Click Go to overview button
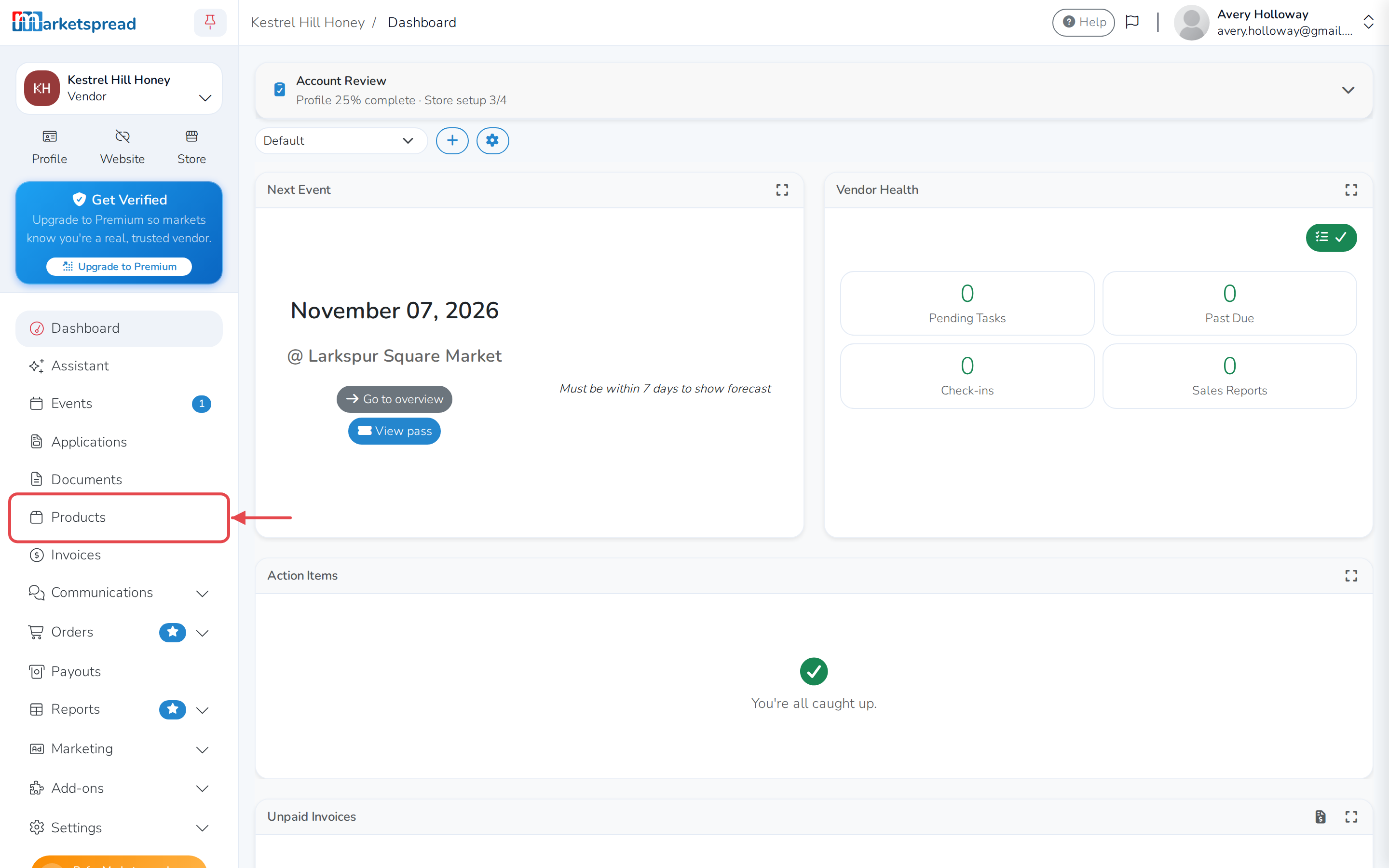 pos(395,399)
